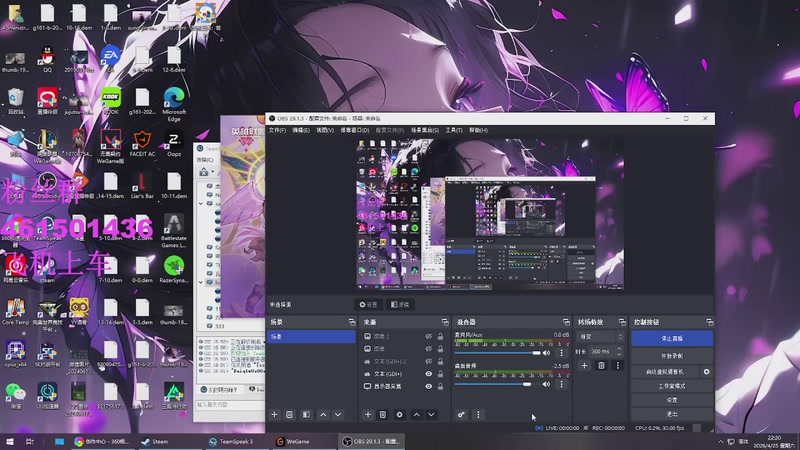Image resolution: width=800 pixels, height=450 pixels.
Task: Show hidden system tray icons chevron
Action: coord(720,441)
